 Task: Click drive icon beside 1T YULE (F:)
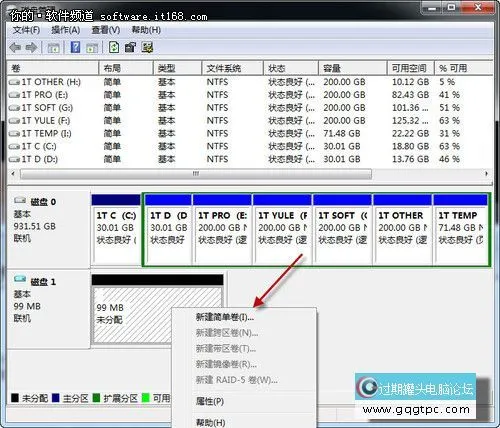click(x=14, y=121)
